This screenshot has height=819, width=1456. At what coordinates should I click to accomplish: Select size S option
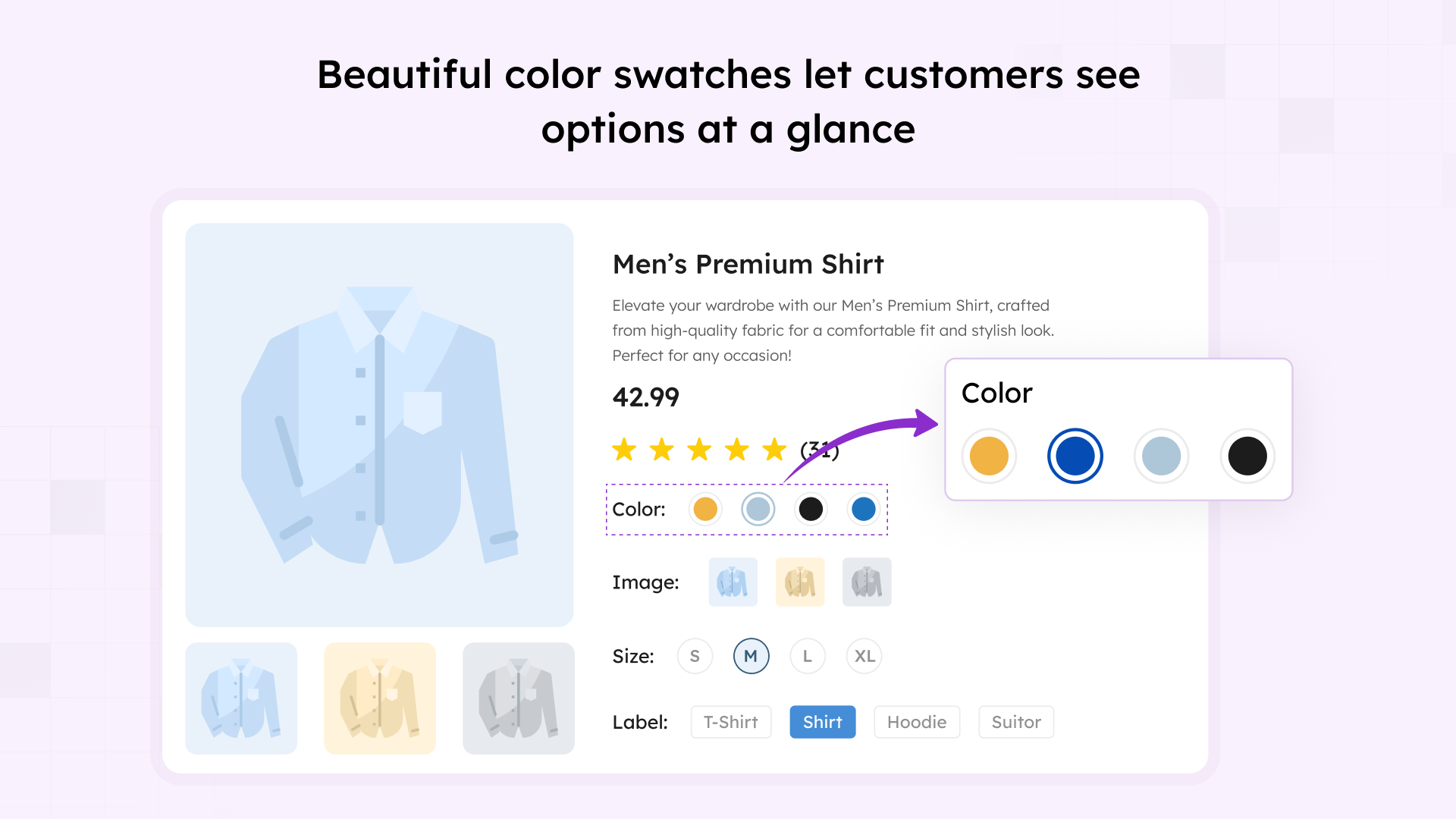(695, 656)
